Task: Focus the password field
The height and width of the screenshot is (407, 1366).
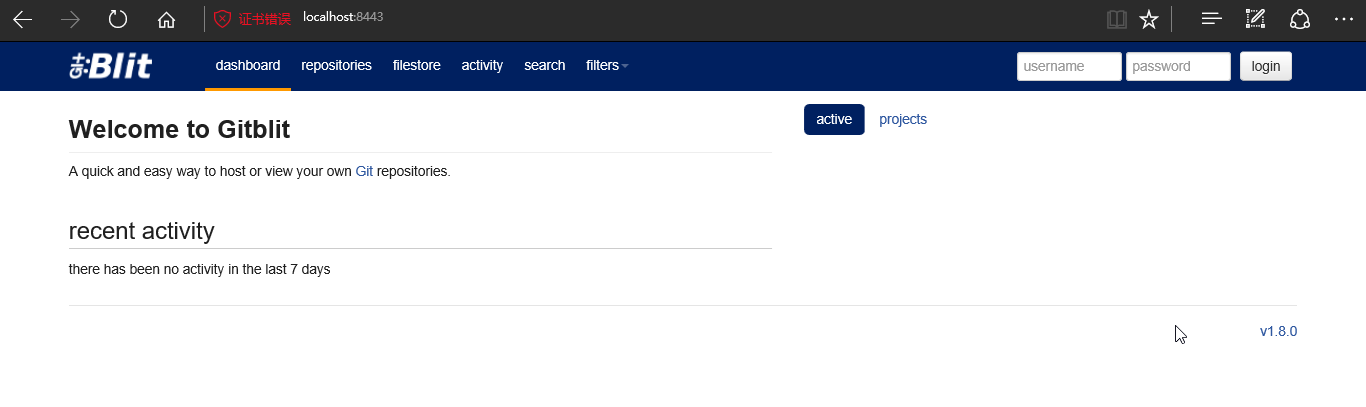Action: (x=1178, y=66)
